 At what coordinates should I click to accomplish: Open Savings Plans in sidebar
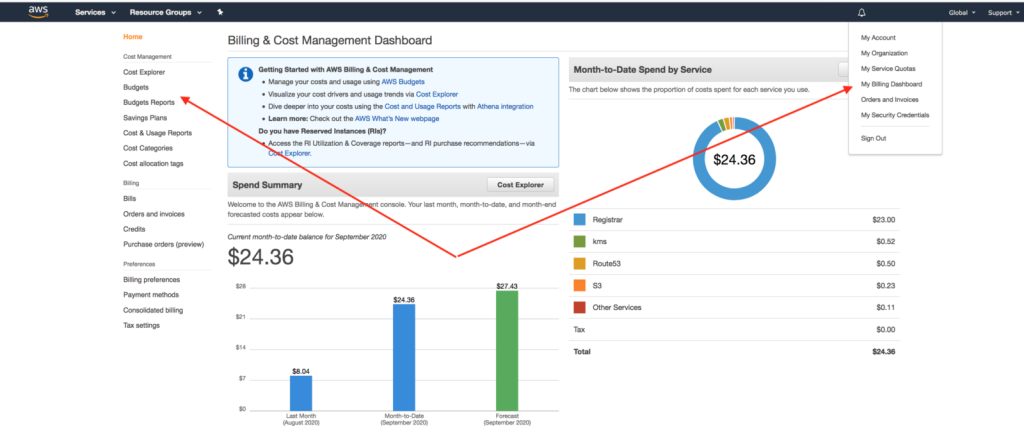pyautogui.click(x=145, y=118)
